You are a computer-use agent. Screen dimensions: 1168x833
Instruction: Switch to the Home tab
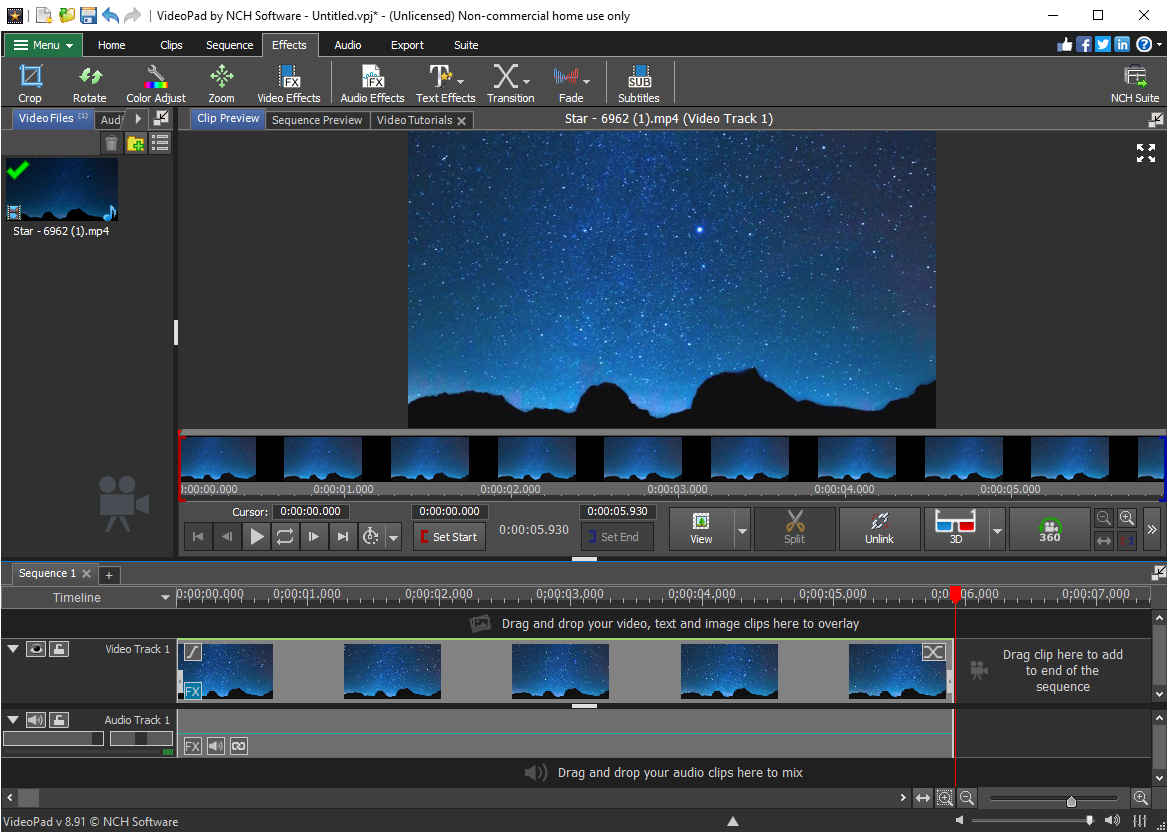111,45
